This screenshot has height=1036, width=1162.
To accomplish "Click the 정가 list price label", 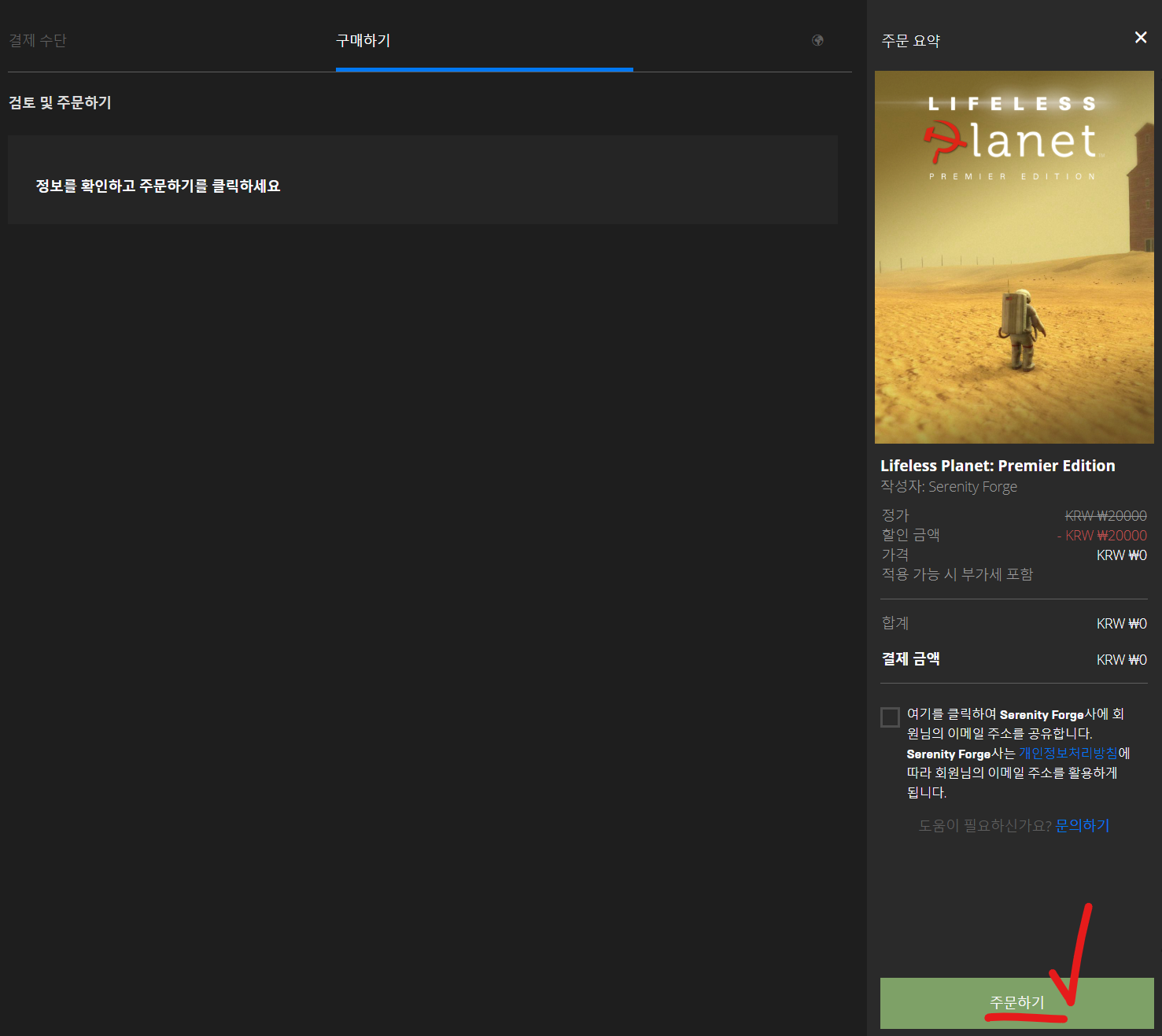I will (x=895, y=515).
